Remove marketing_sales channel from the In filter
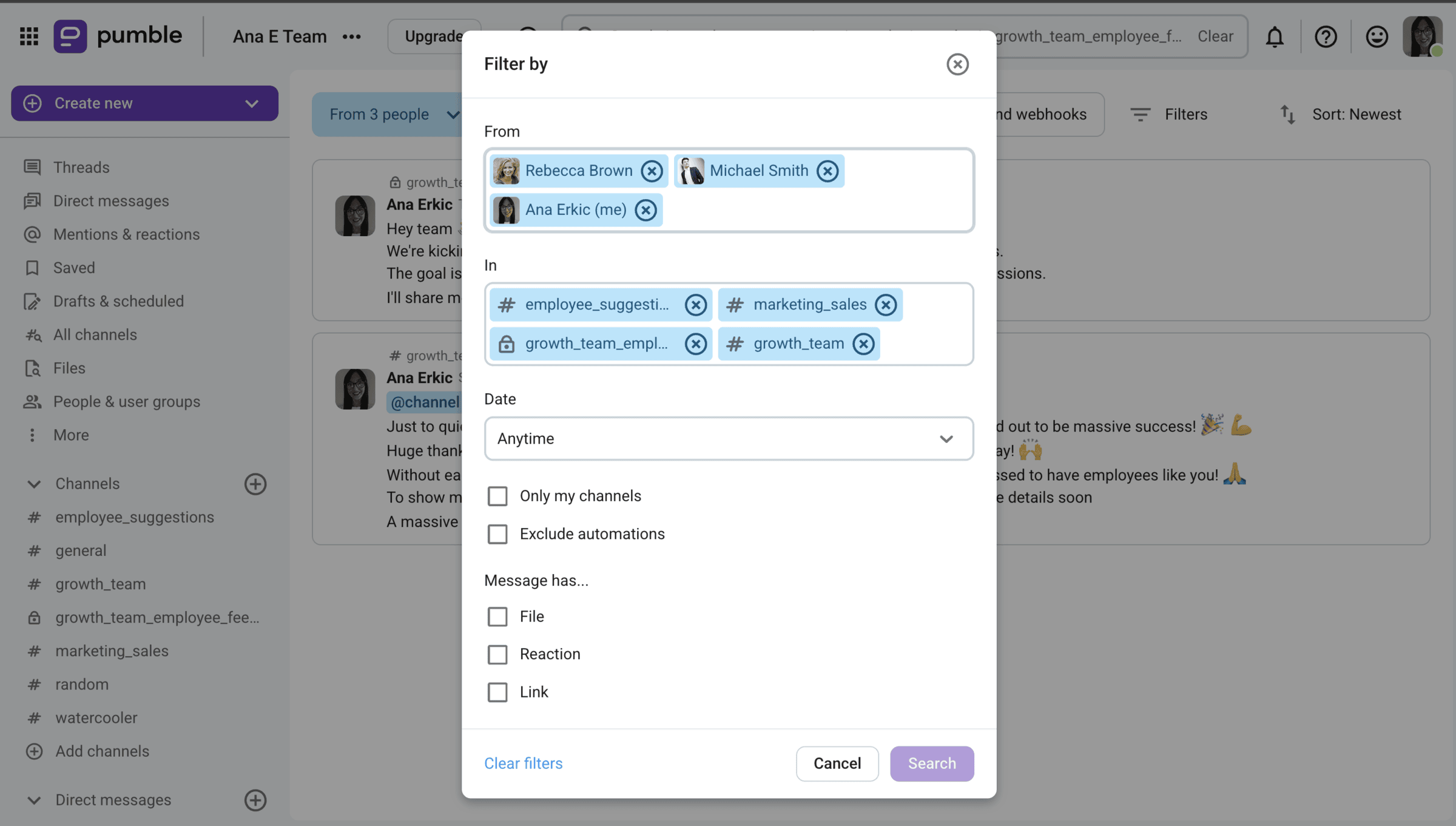 tap(886, 305)
